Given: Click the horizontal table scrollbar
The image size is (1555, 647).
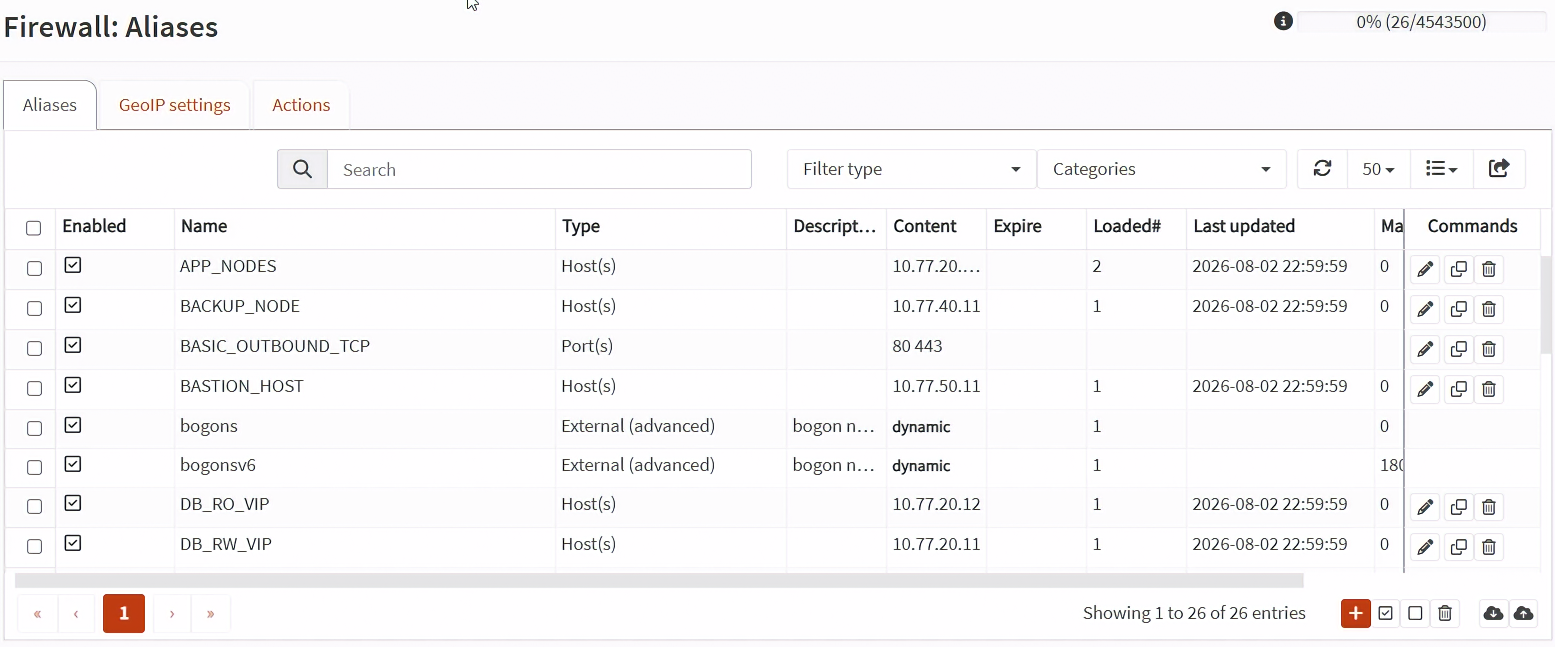Looking at the screenshot, I should click(659, 580).
